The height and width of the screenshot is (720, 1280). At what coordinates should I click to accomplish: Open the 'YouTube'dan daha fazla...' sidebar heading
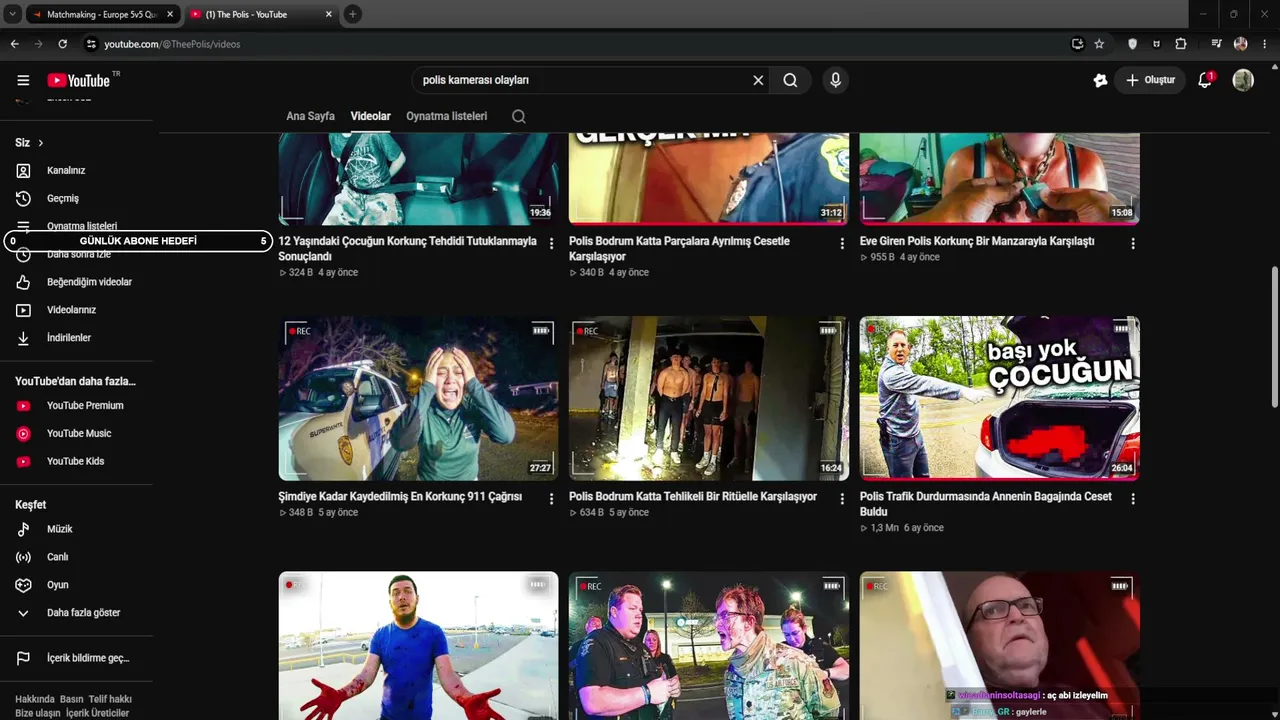75,381
